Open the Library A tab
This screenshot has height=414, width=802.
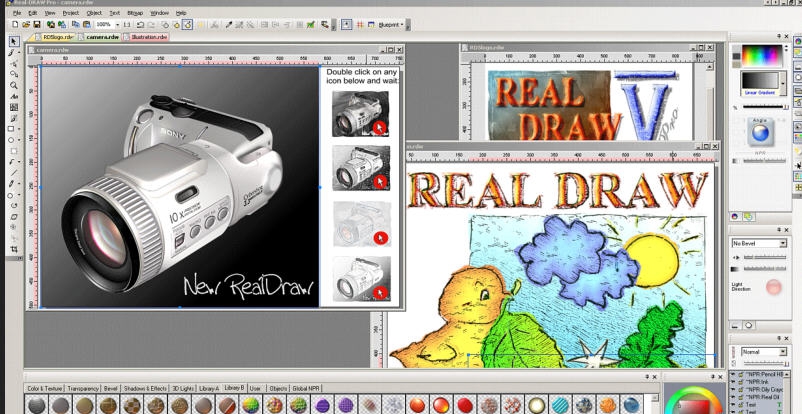(209, 388)
